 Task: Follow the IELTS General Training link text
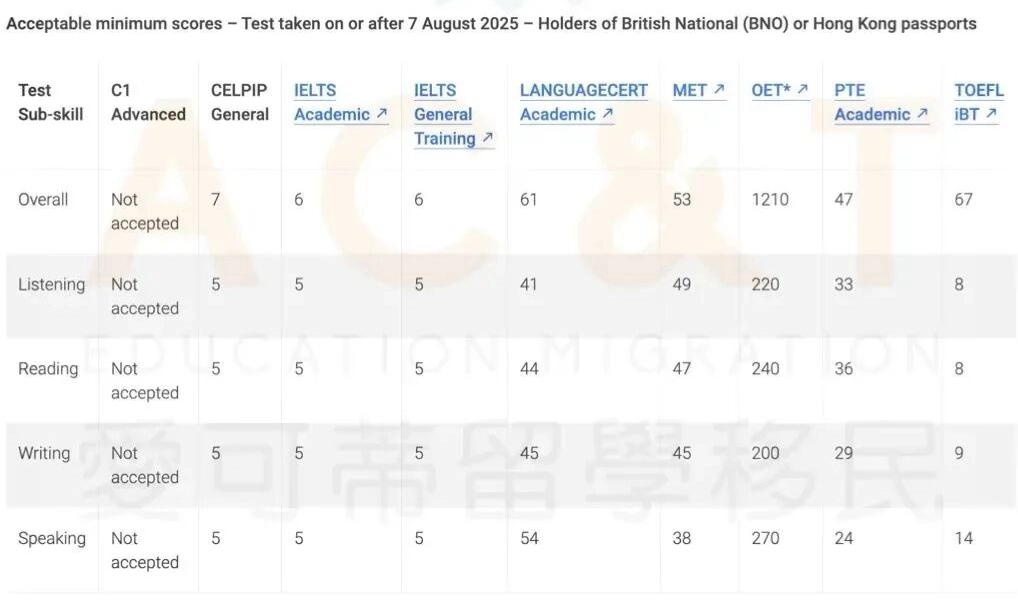coord(444,114)
